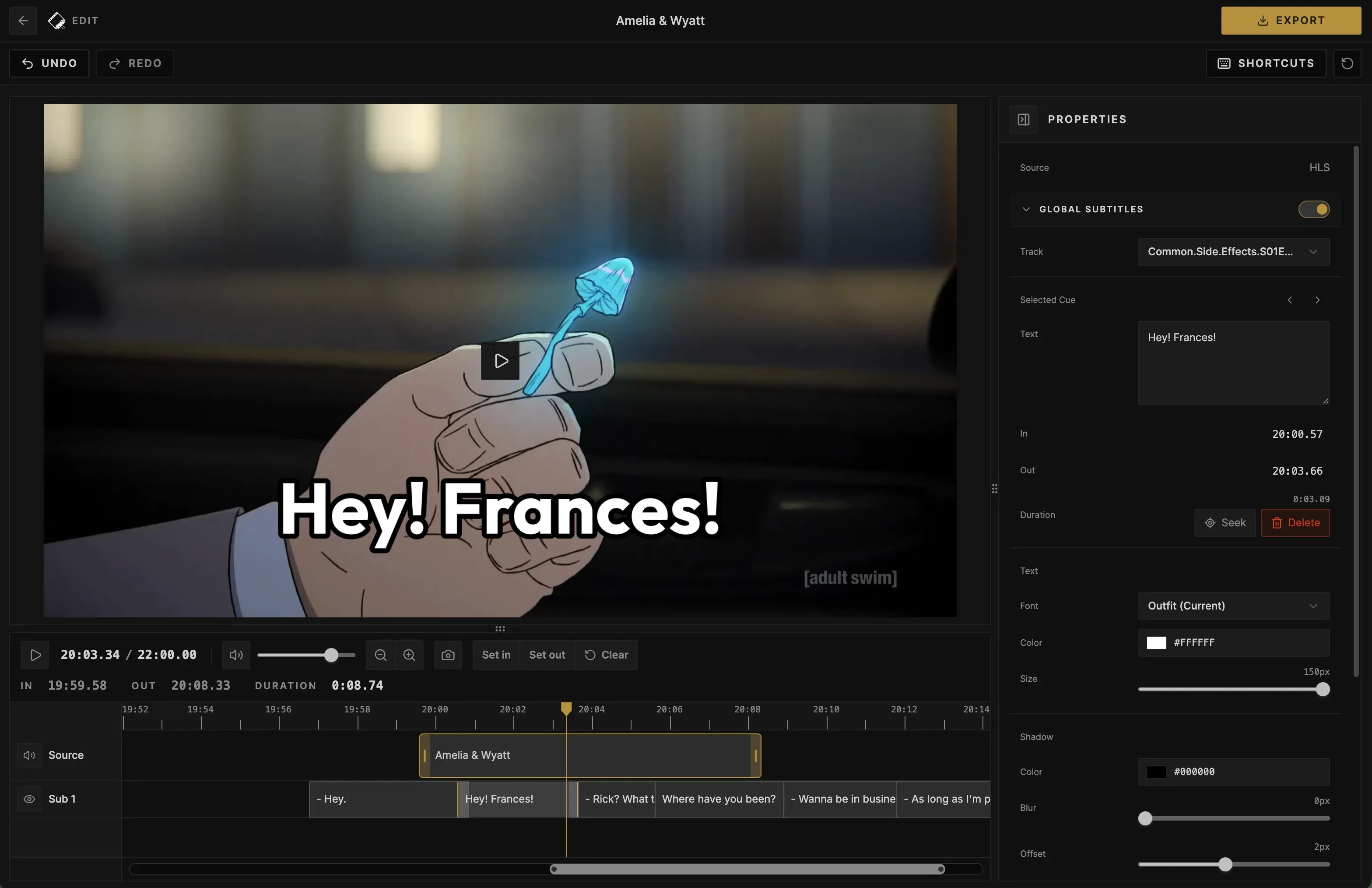This screenshot has width=1372, height=888.
Task: Click the back arrow button
Action: pos(23,21)
